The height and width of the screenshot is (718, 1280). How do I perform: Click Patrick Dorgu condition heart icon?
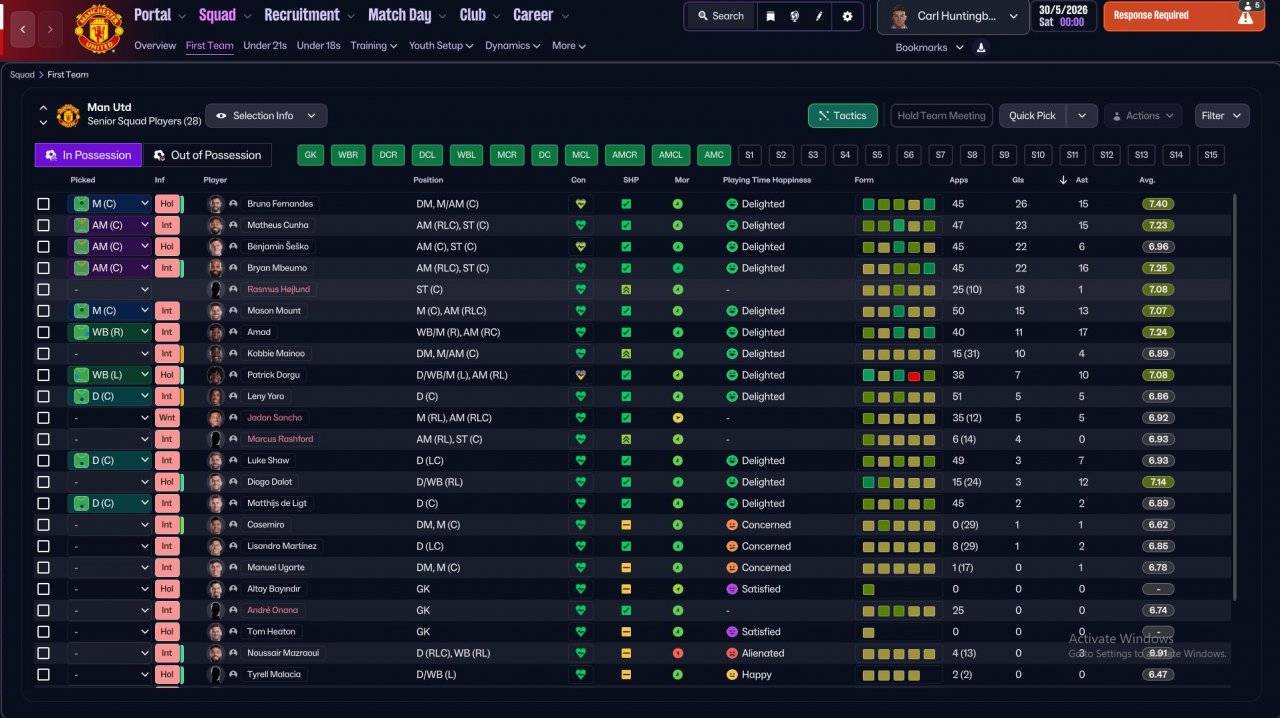pos(579,375)
